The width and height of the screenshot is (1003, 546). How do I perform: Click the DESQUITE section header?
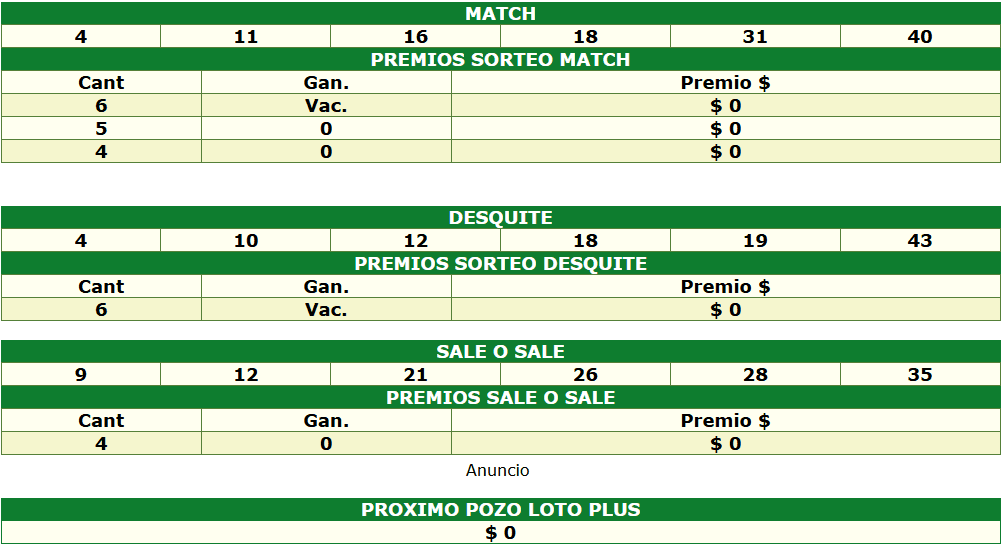[500, 218]
